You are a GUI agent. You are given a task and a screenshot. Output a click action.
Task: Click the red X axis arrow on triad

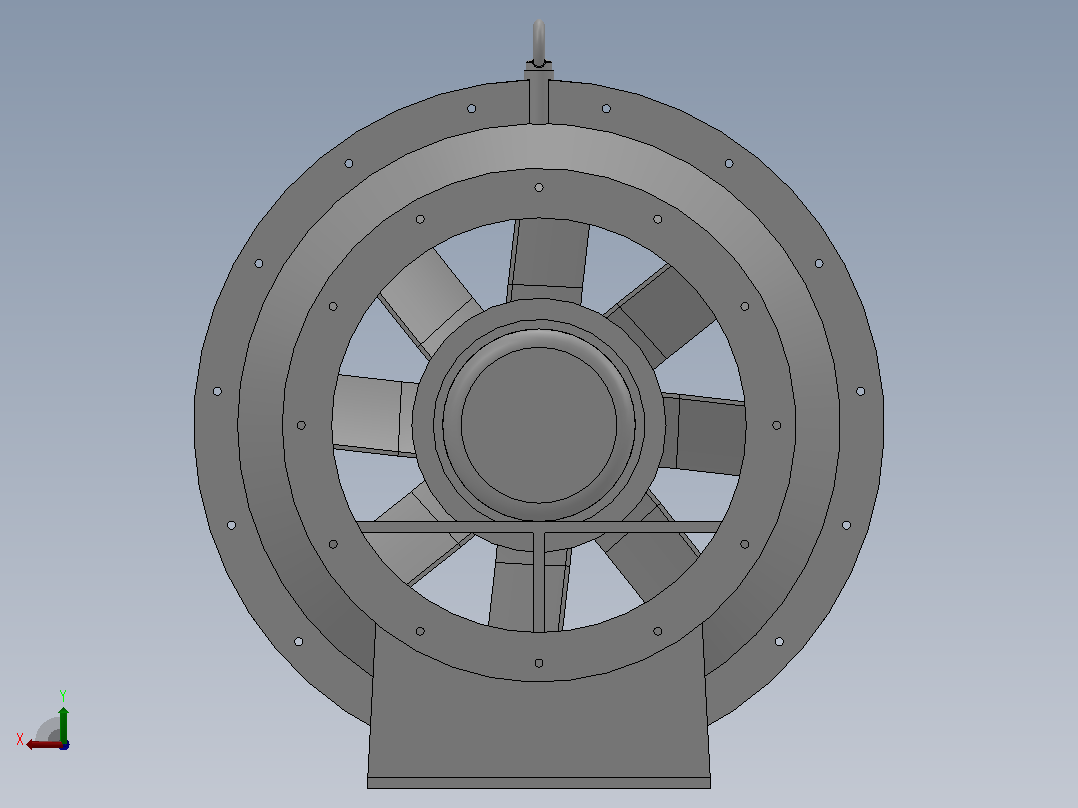tap(43, 744)
